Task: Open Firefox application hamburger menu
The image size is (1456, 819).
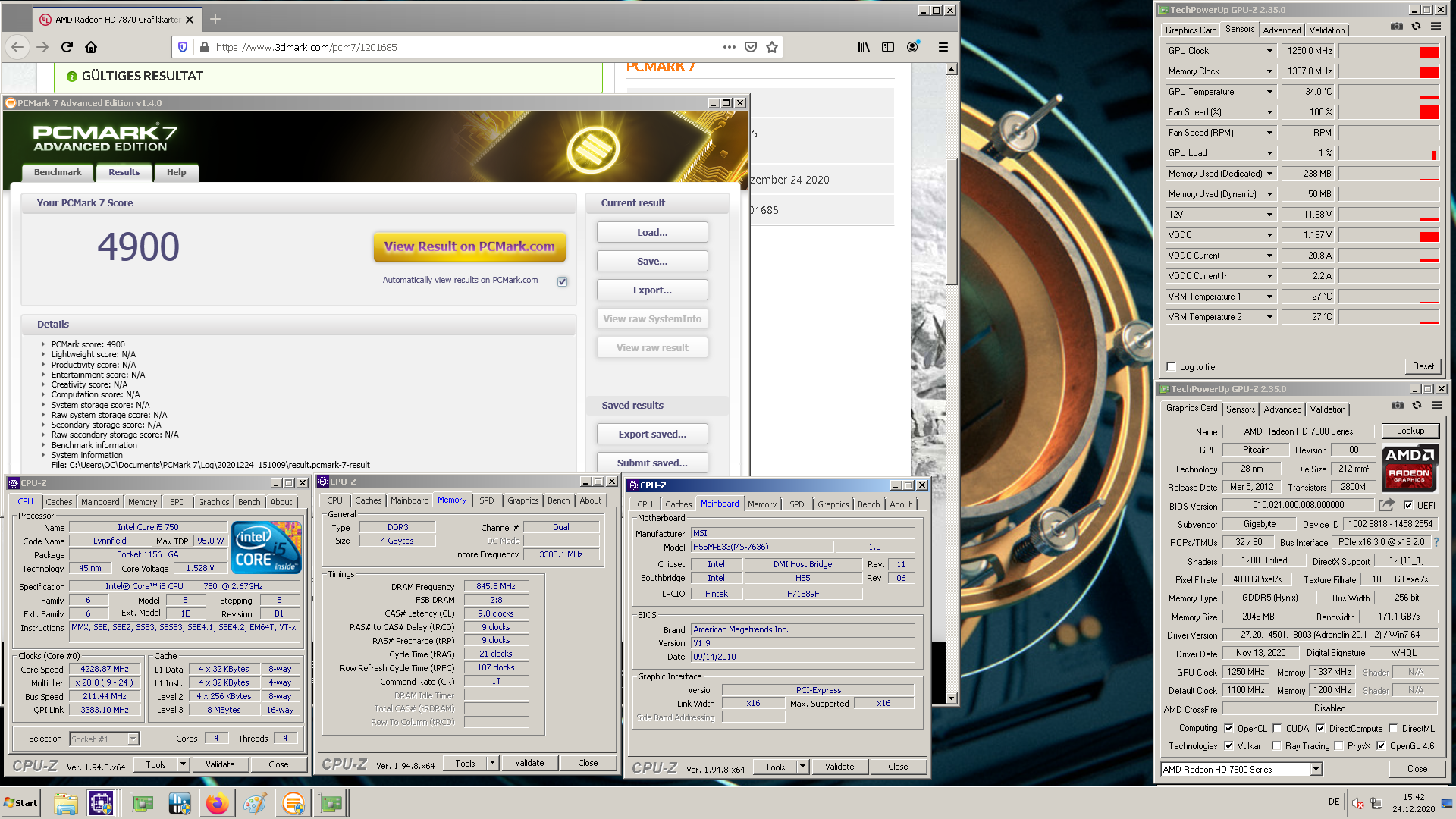Action: pos(943,47)
